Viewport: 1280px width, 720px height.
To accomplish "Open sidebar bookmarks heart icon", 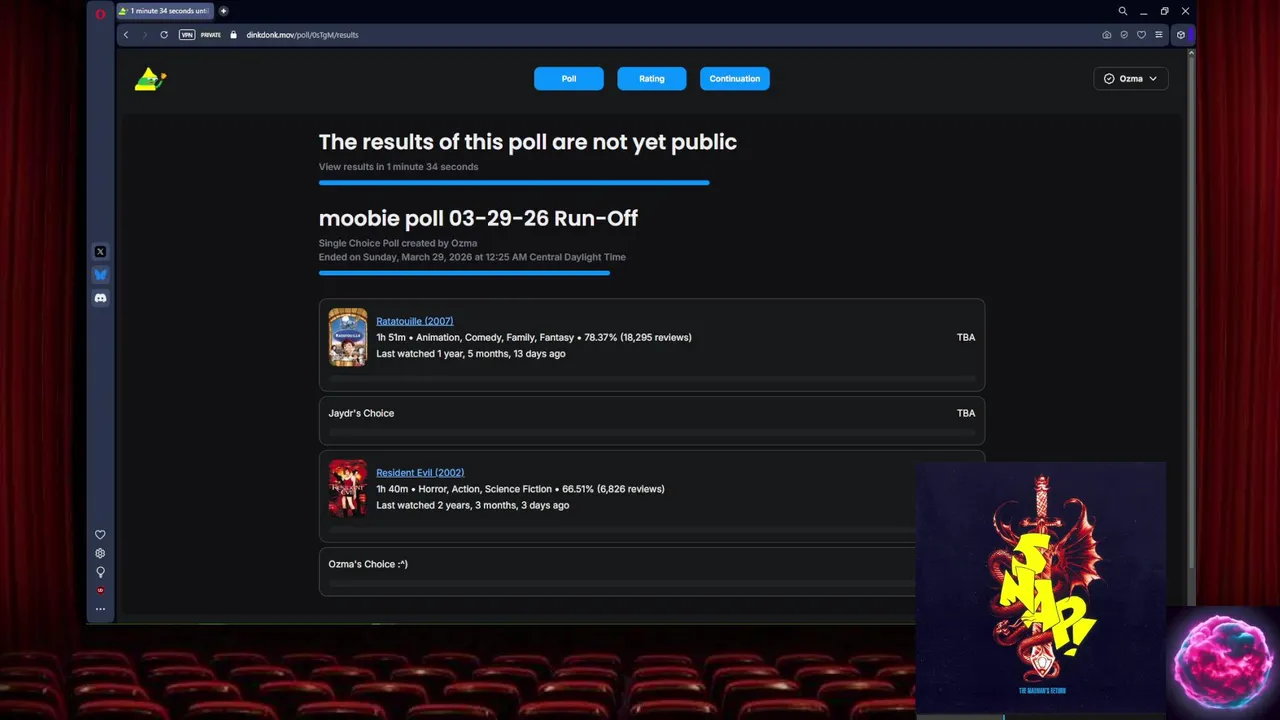I will pos(100,535).
